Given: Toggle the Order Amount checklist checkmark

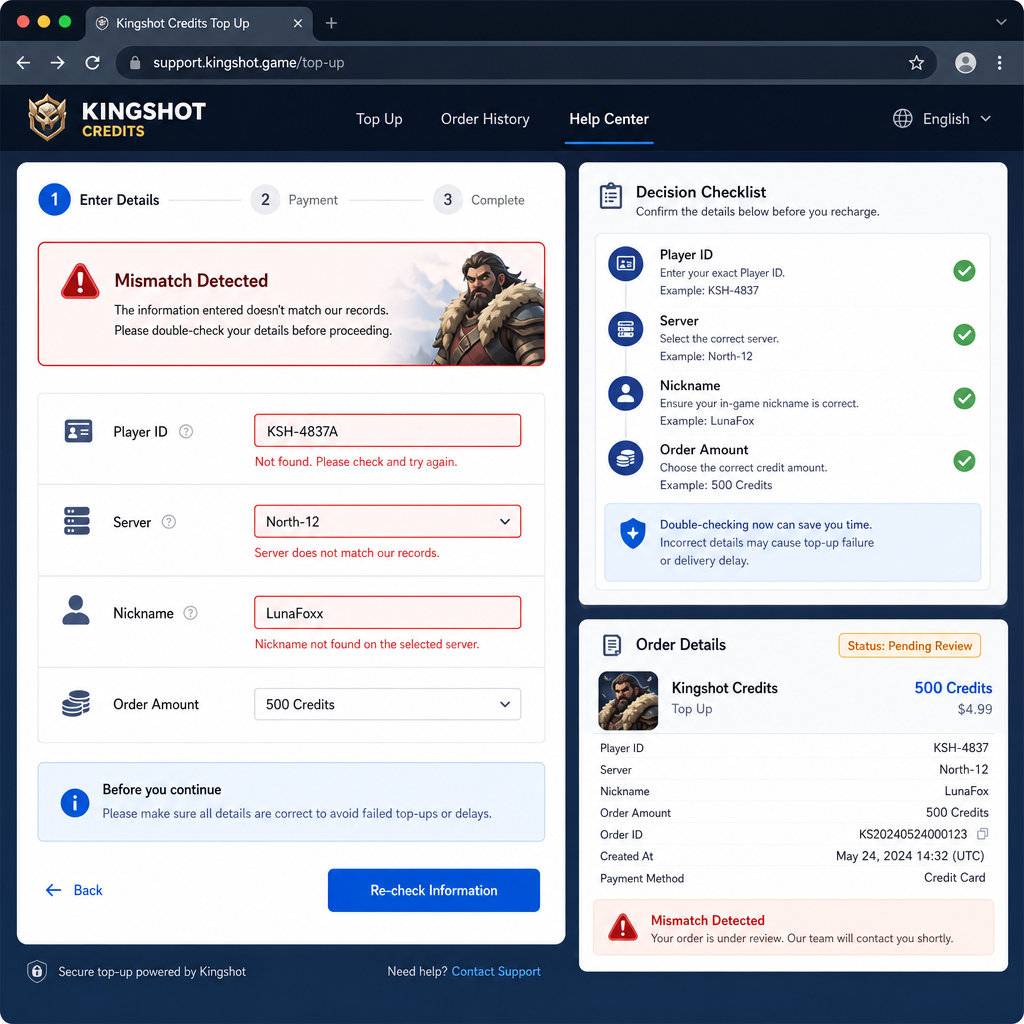Looking at the screenshot, I should point(964,460).
